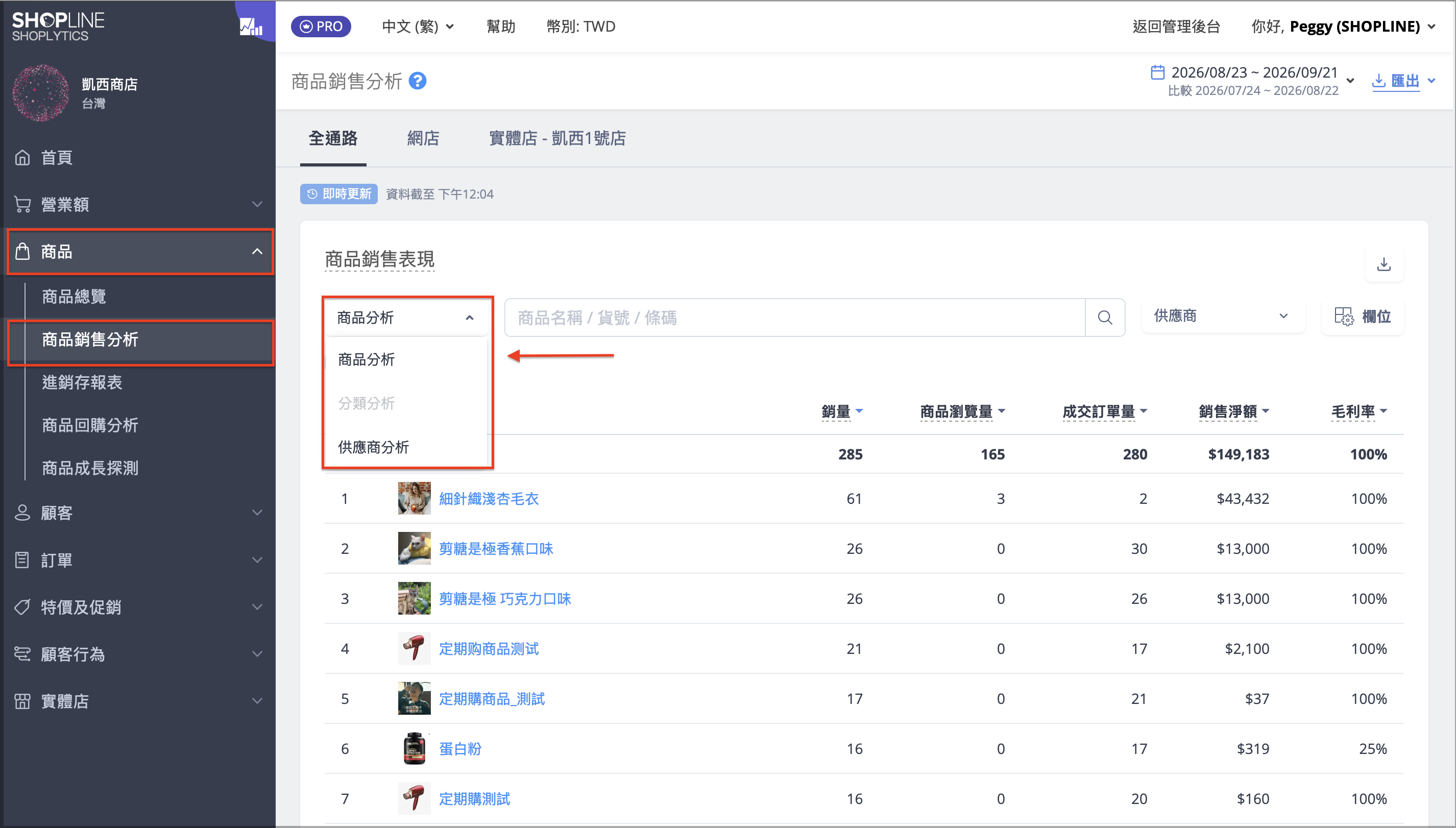Open the 匯出 export dropdown
The image size is (1456, 828).
(x=1404, y=81)
